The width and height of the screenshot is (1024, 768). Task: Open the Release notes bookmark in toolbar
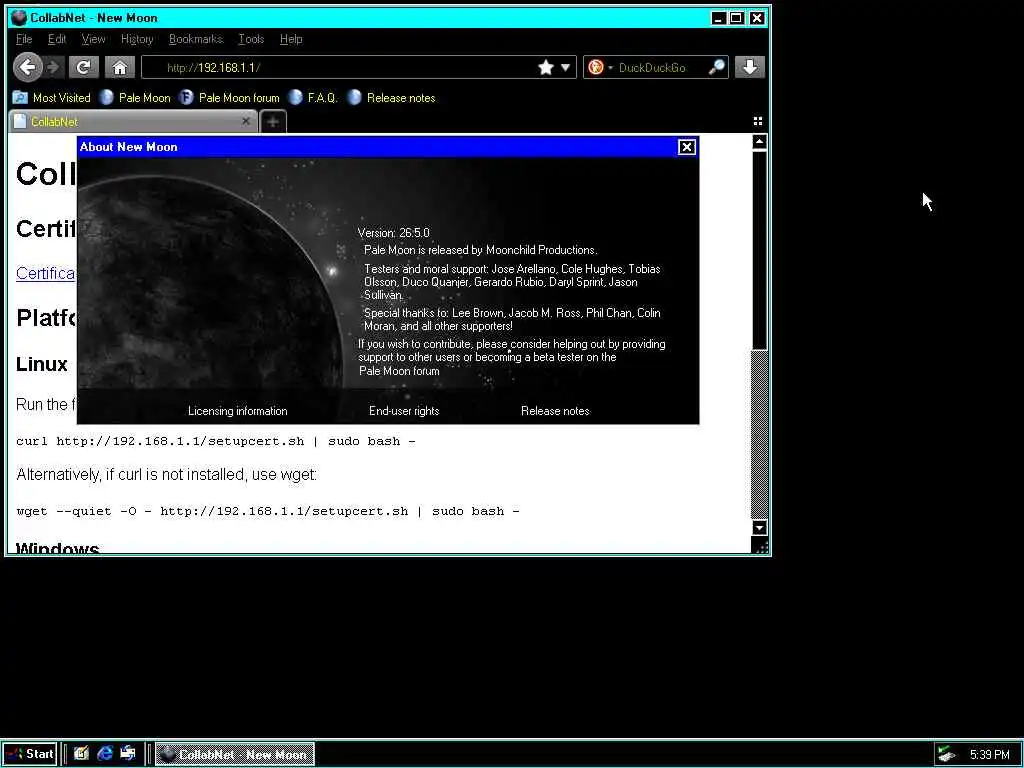[391, 98]
